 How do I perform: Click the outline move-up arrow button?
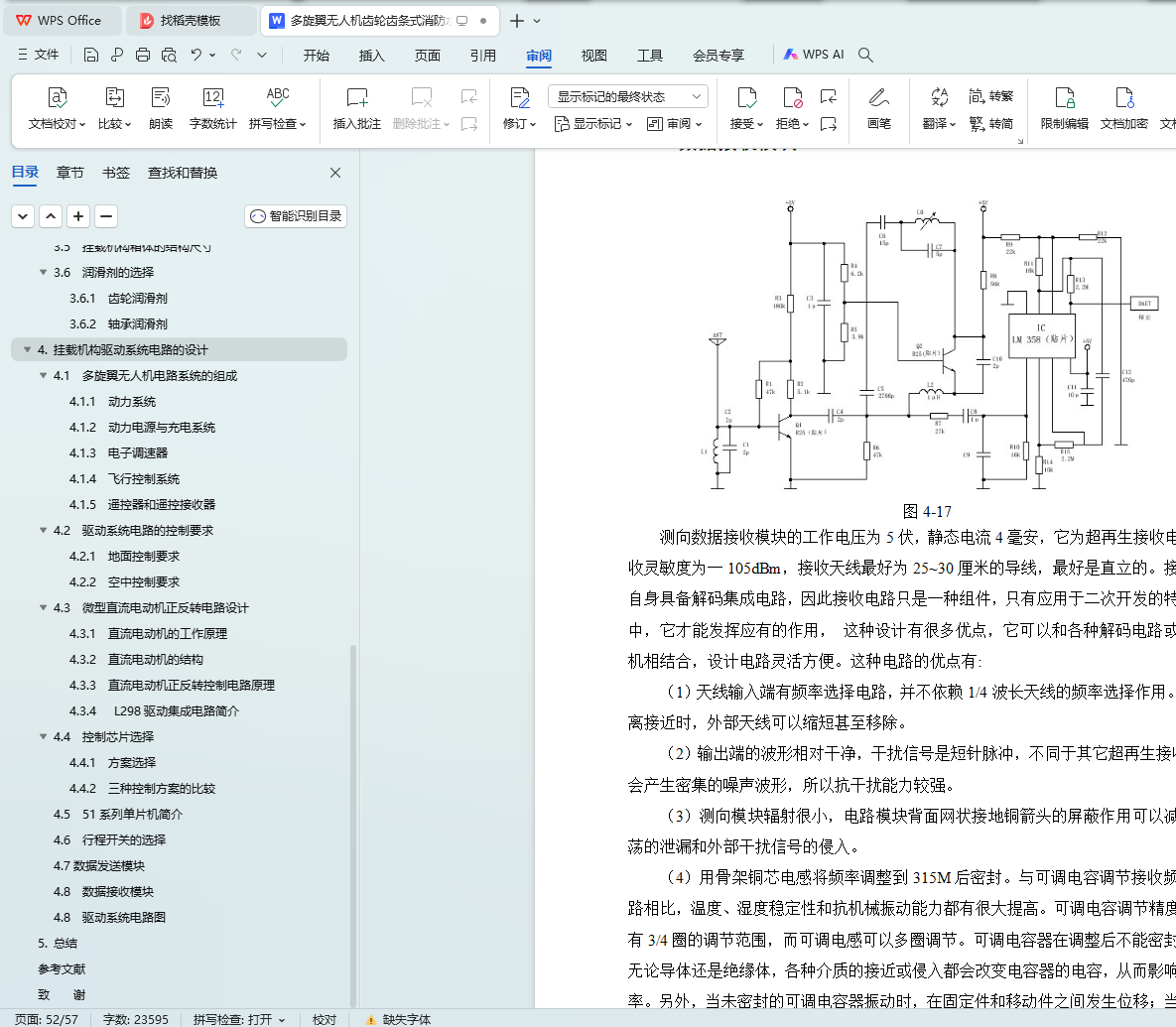[x=51, y=216]
